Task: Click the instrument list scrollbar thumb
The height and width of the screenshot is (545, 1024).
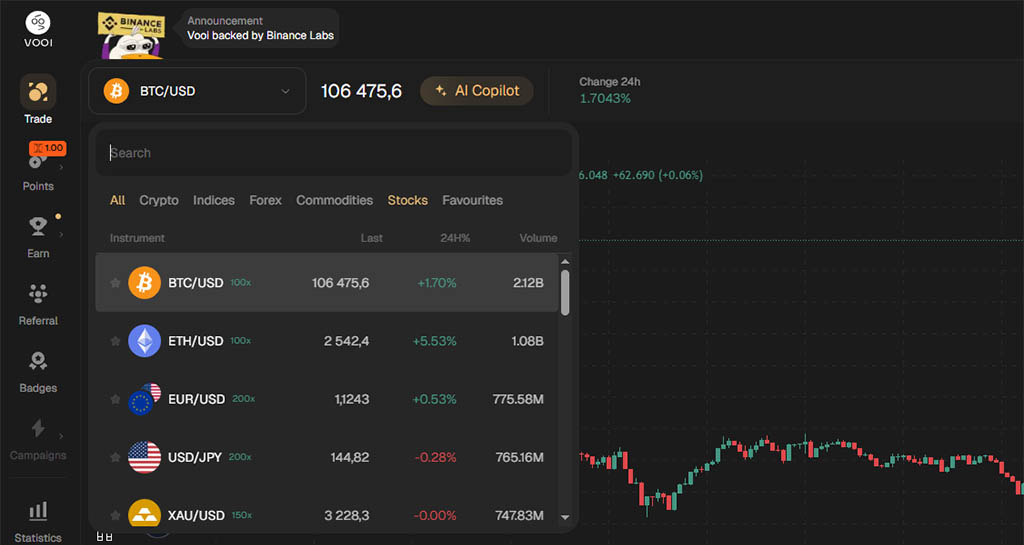Action: pyautogui.click(x=565, y=293)
